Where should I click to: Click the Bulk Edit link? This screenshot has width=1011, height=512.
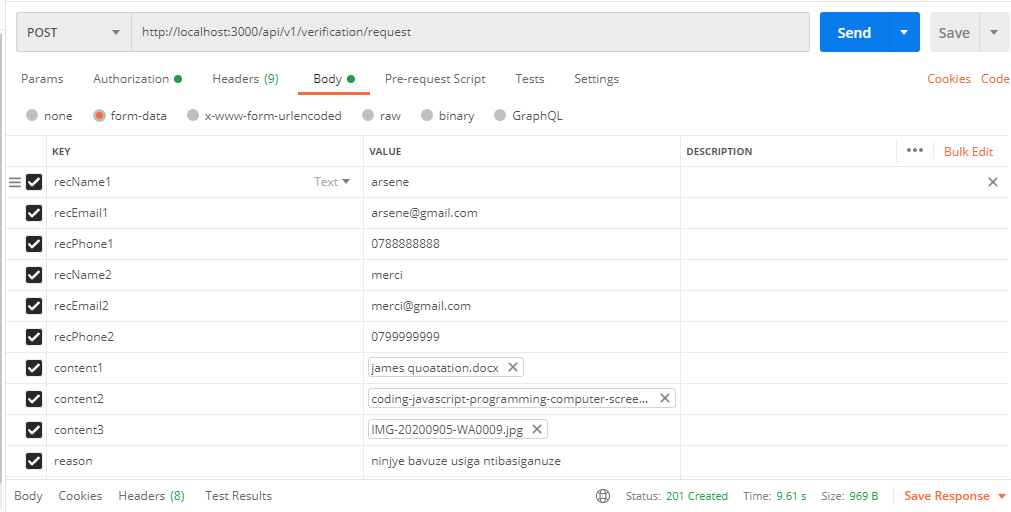968,152
